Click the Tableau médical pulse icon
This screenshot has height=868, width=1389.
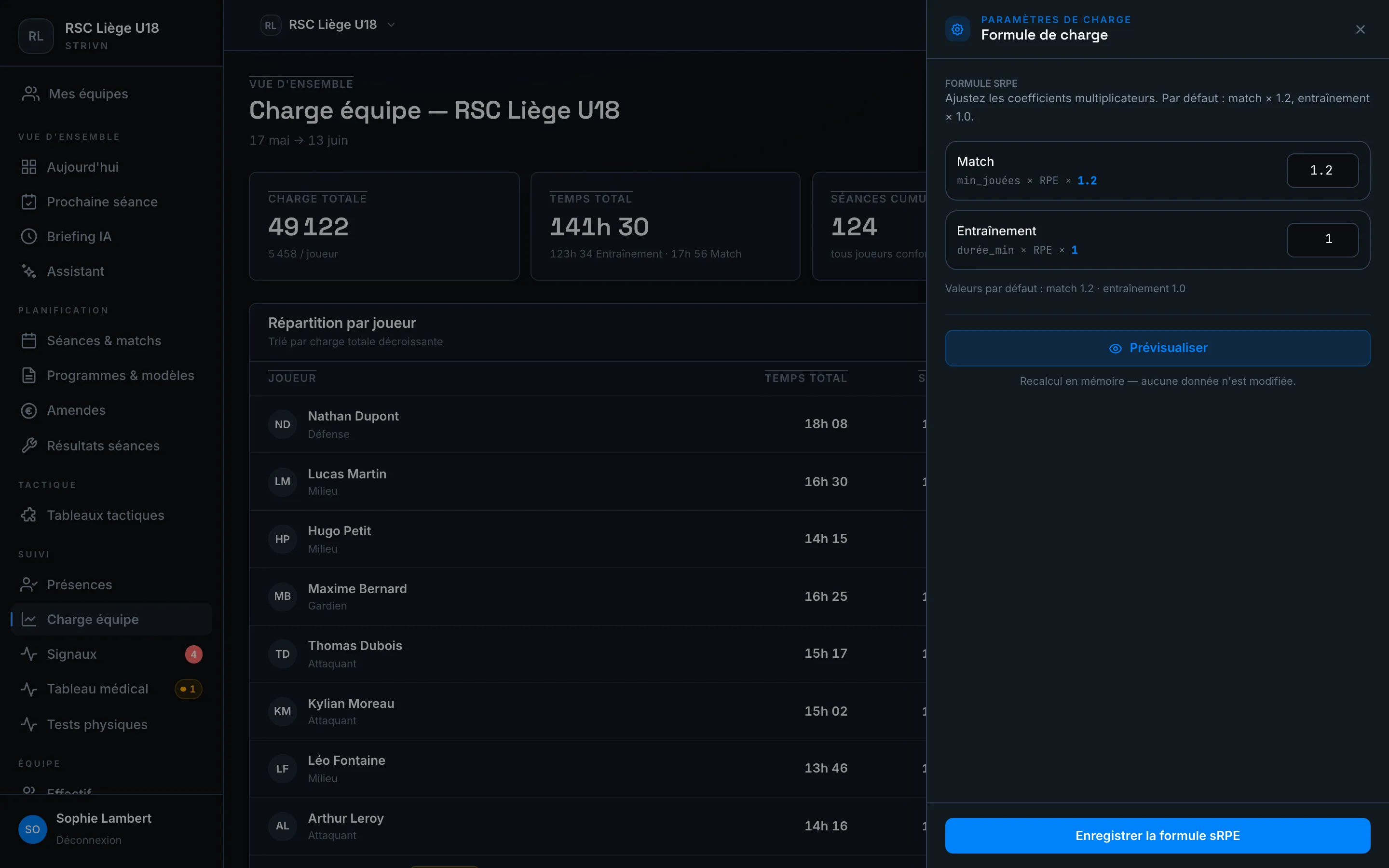[29, 689]
